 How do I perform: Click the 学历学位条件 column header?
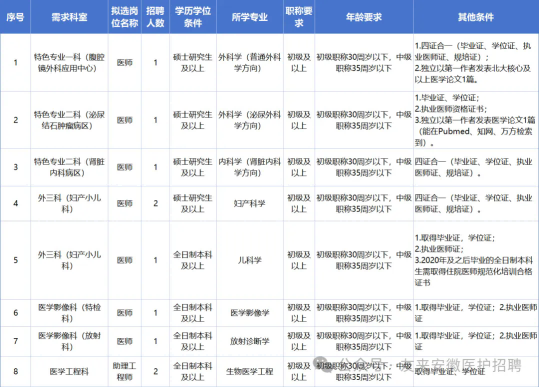(x=192, y=17)
